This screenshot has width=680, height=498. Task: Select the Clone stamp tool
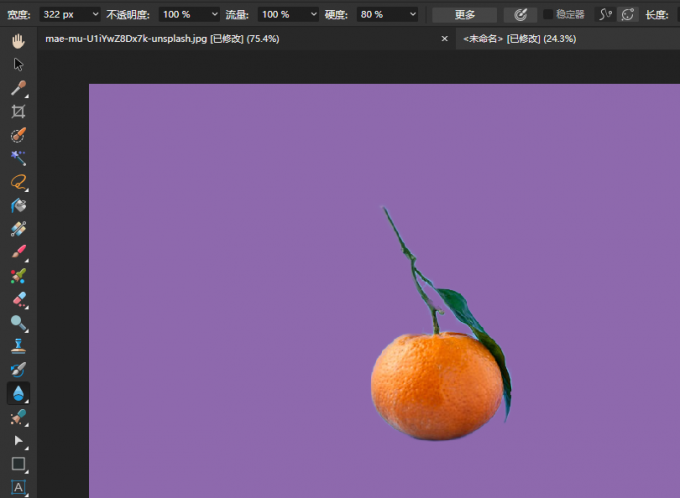pyautogui.click(x=18, y=346)
